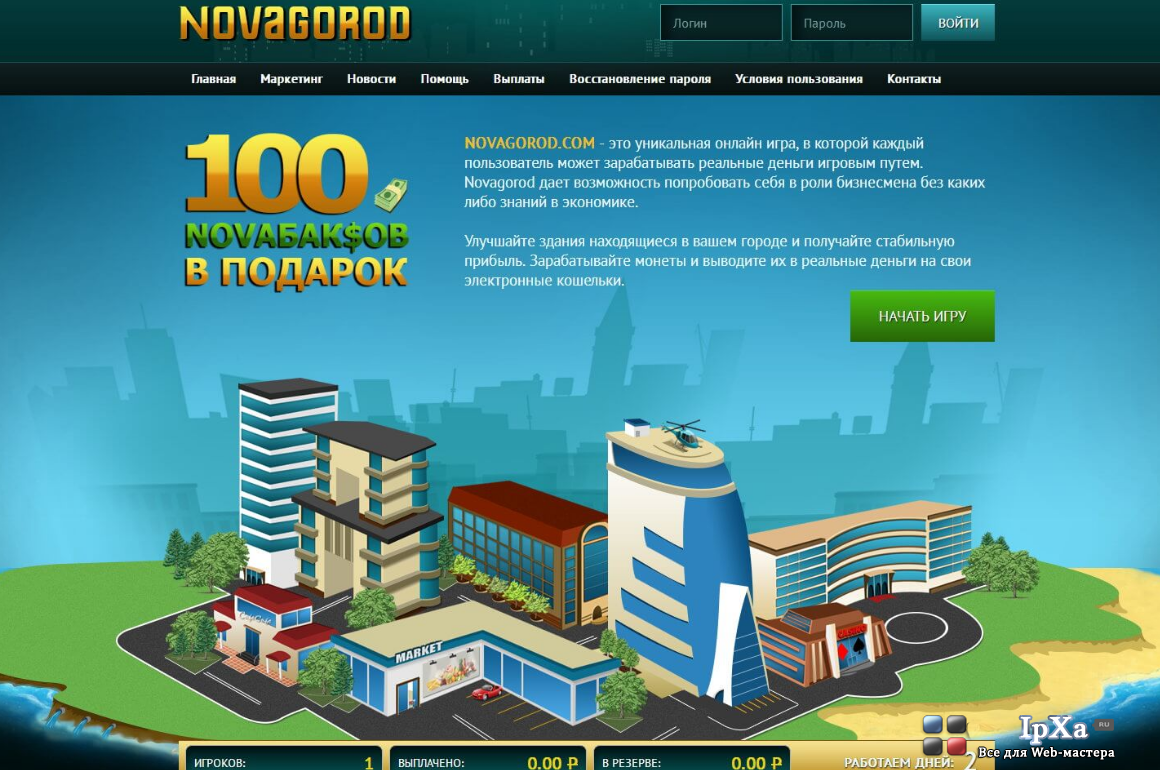This screenshot has width=1160, height=770.
Task: Open Восстановление пароля page
Action: [x=640, y=79]
